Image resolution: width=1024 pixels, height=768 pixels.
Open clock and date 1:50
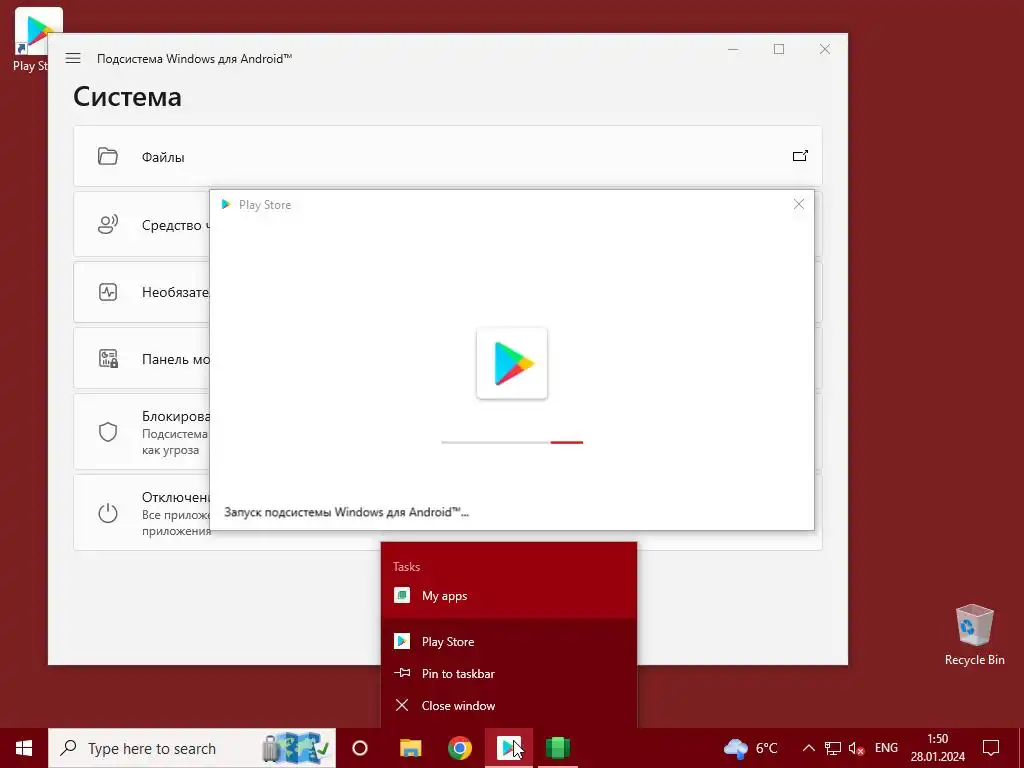(x=938, y=748)
